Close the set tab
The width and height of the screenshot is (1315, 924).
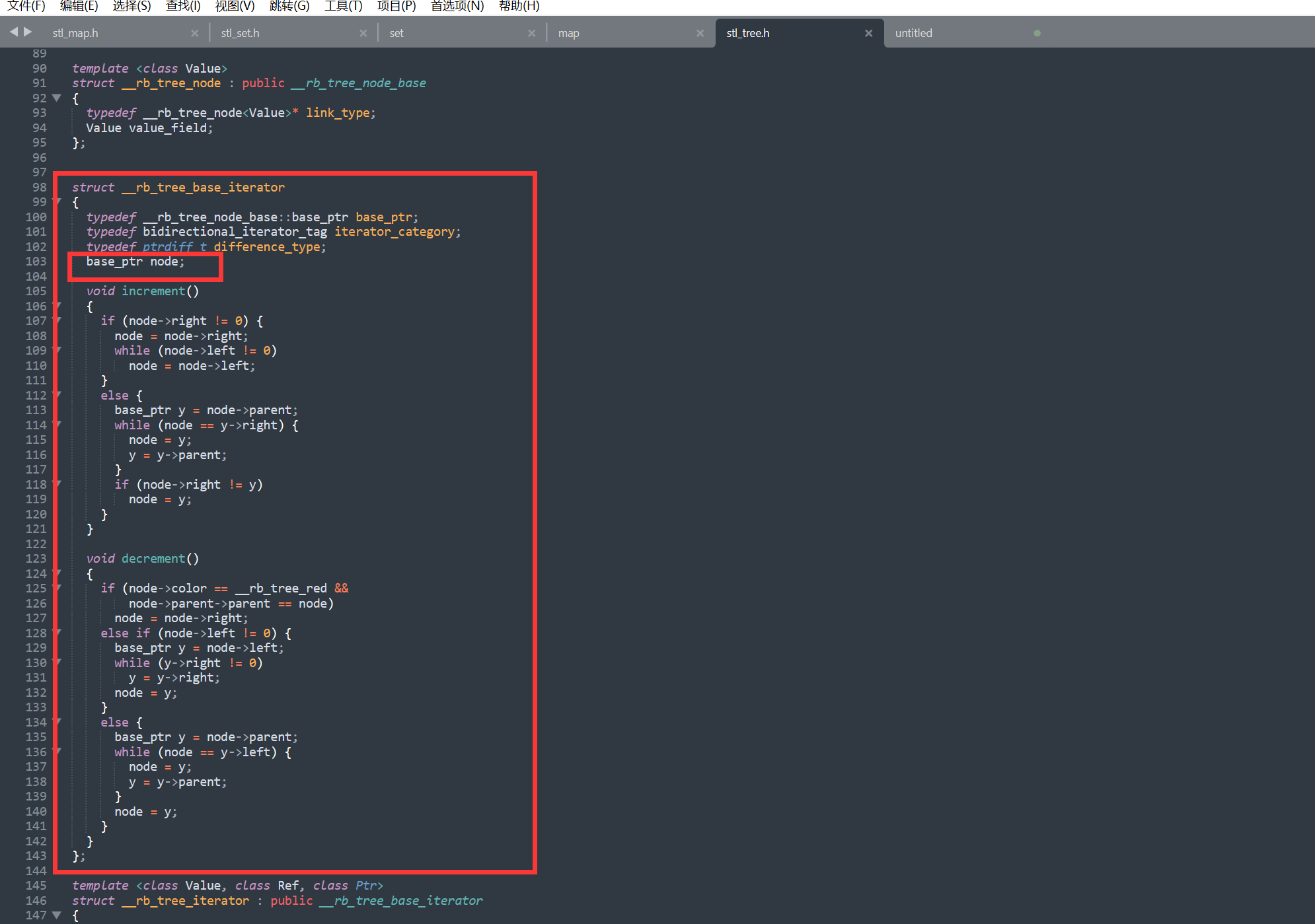click(531, 33)
